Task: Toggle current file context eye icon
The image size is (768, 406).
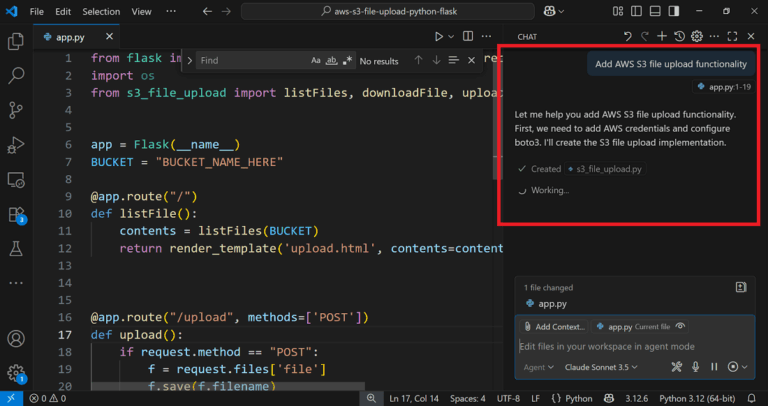Action: point(680,326)
